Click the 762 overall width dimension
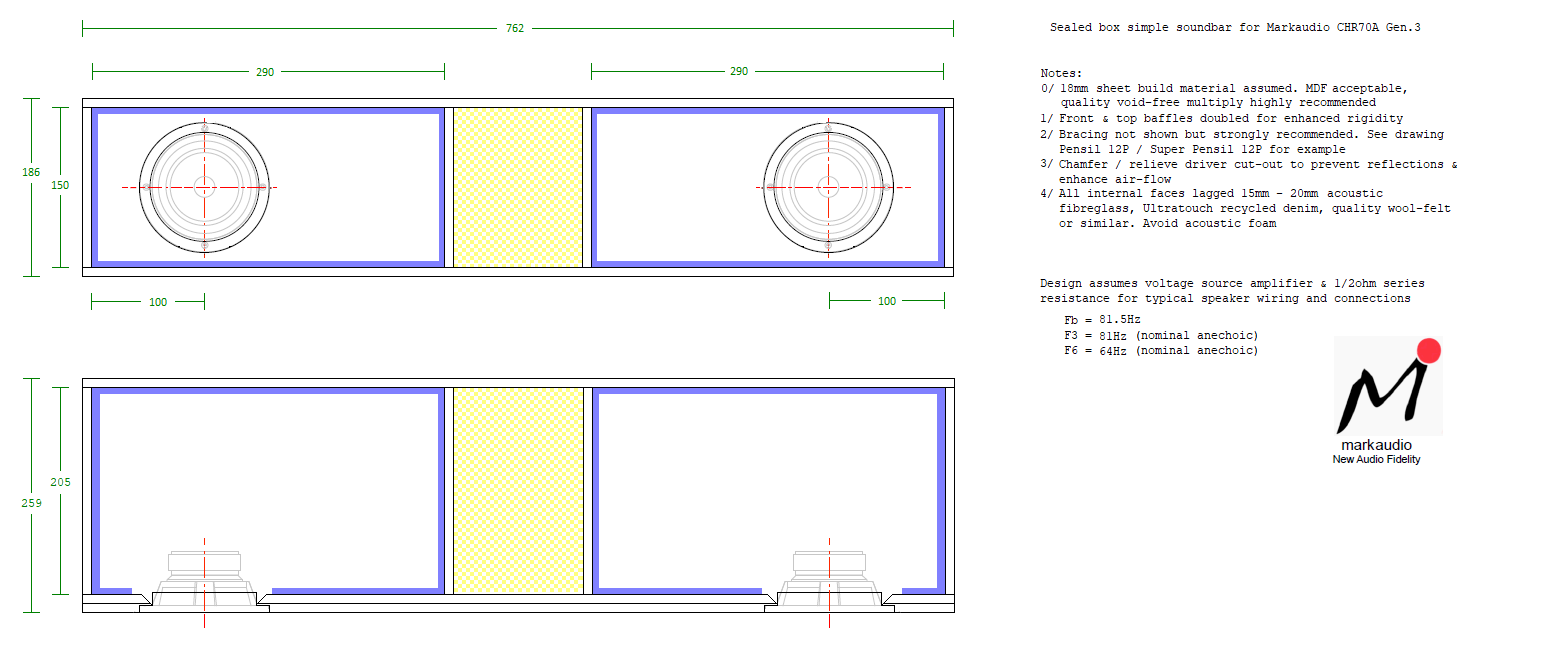This screenshot has height=671, width=1554. point(514,29)
